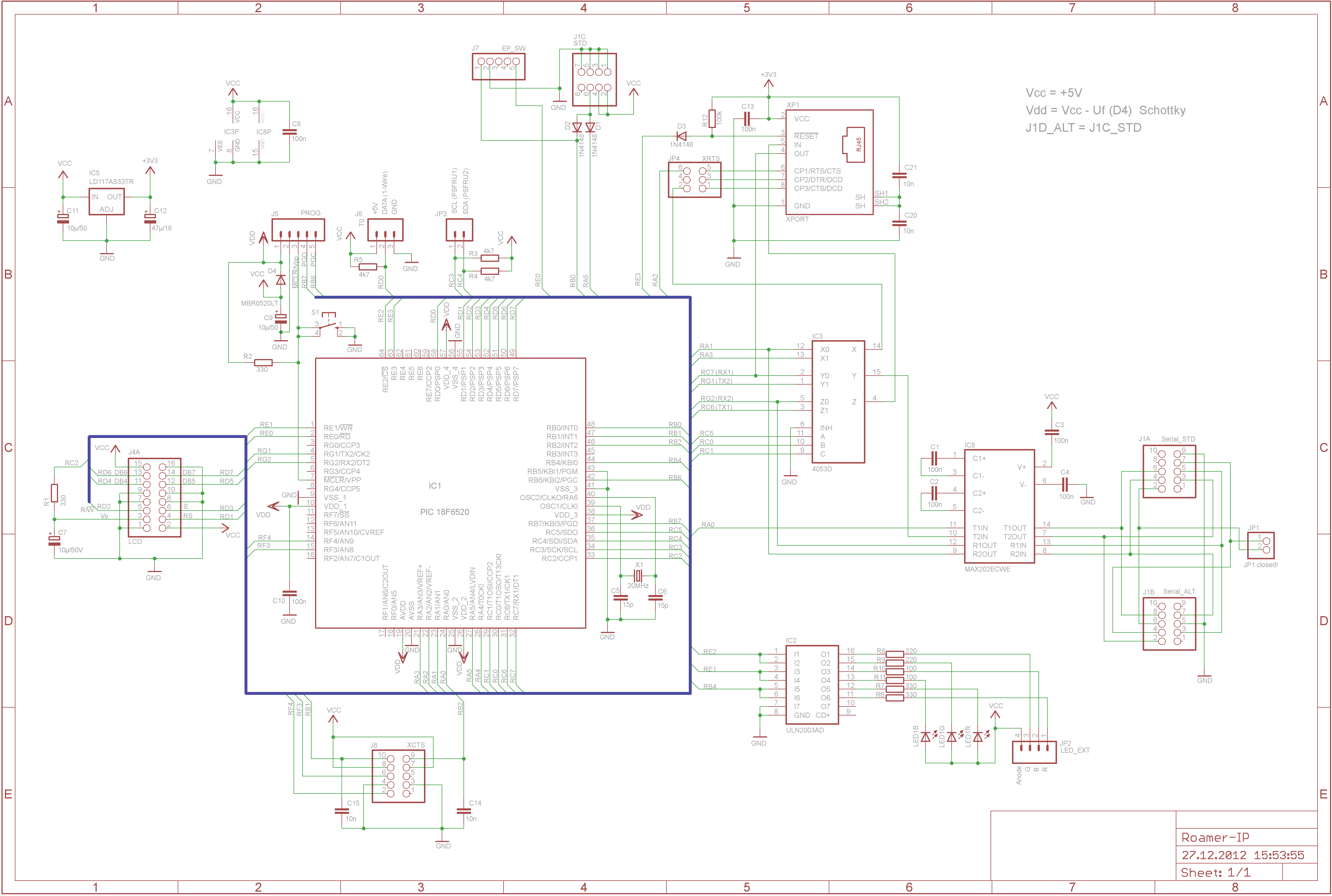The height and width of the screenshot is (896, 1332).
Task: Select resistor R2 330 symbol
Action: [263, 362]
